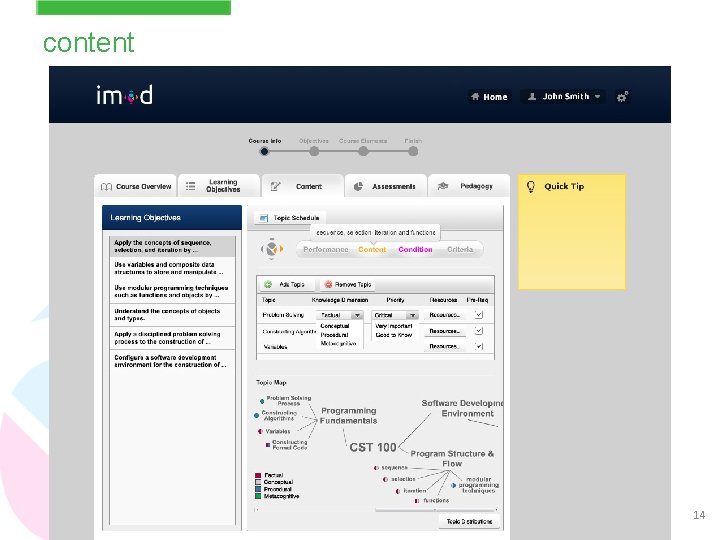Click the book icon on Course Overview
Image resolution: width=720 pixels, height=540 pixels.
106,186
